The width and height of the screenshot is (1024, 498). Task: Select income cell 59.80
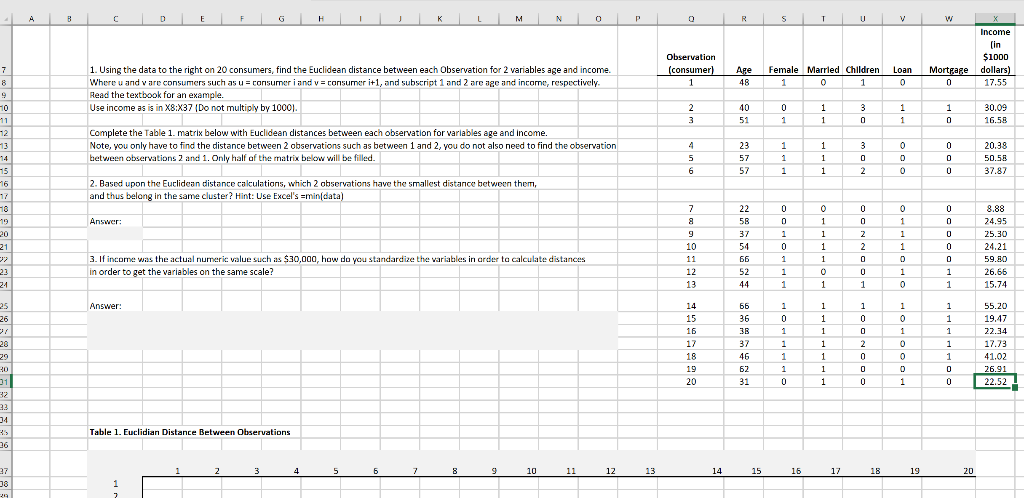[995, 258]
